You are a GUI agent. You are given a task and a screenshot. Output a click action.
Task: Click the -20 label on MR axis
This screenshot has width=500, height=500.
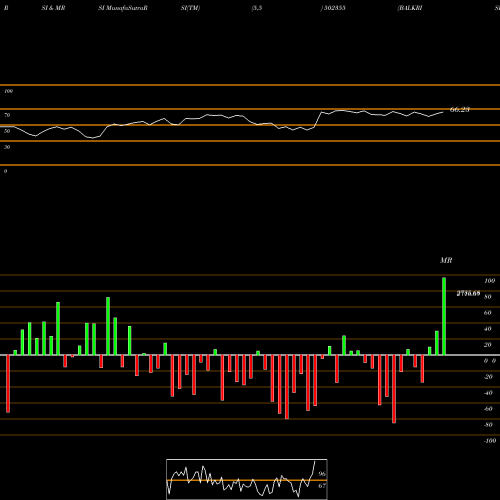click(488, 377)
